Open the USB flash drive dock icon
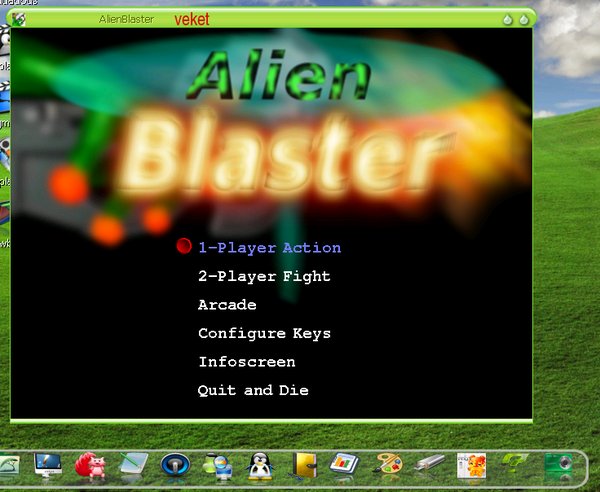Viewport: 600px width, 492px height. (x=430, y=463)
